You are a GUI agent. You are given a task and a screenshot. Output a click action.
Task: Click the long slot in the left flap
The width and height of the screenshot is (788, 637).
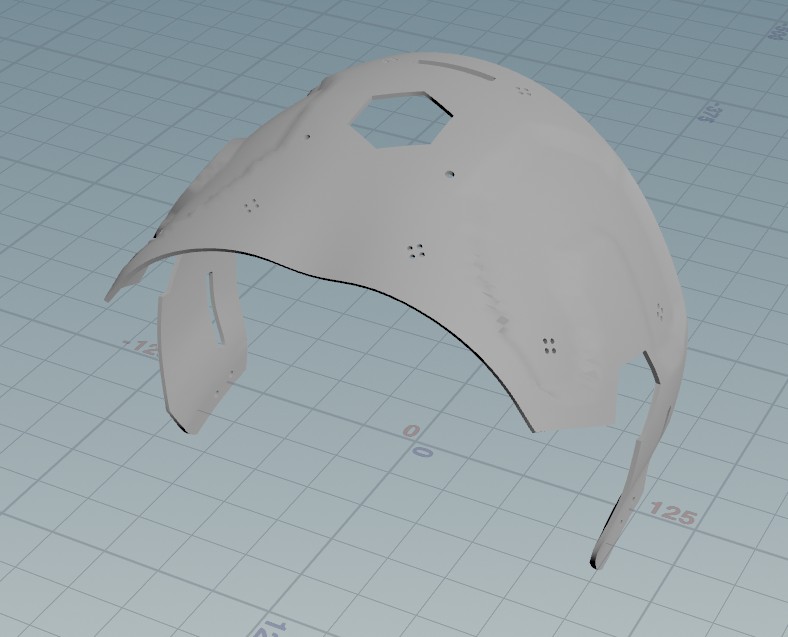point(213,307)
